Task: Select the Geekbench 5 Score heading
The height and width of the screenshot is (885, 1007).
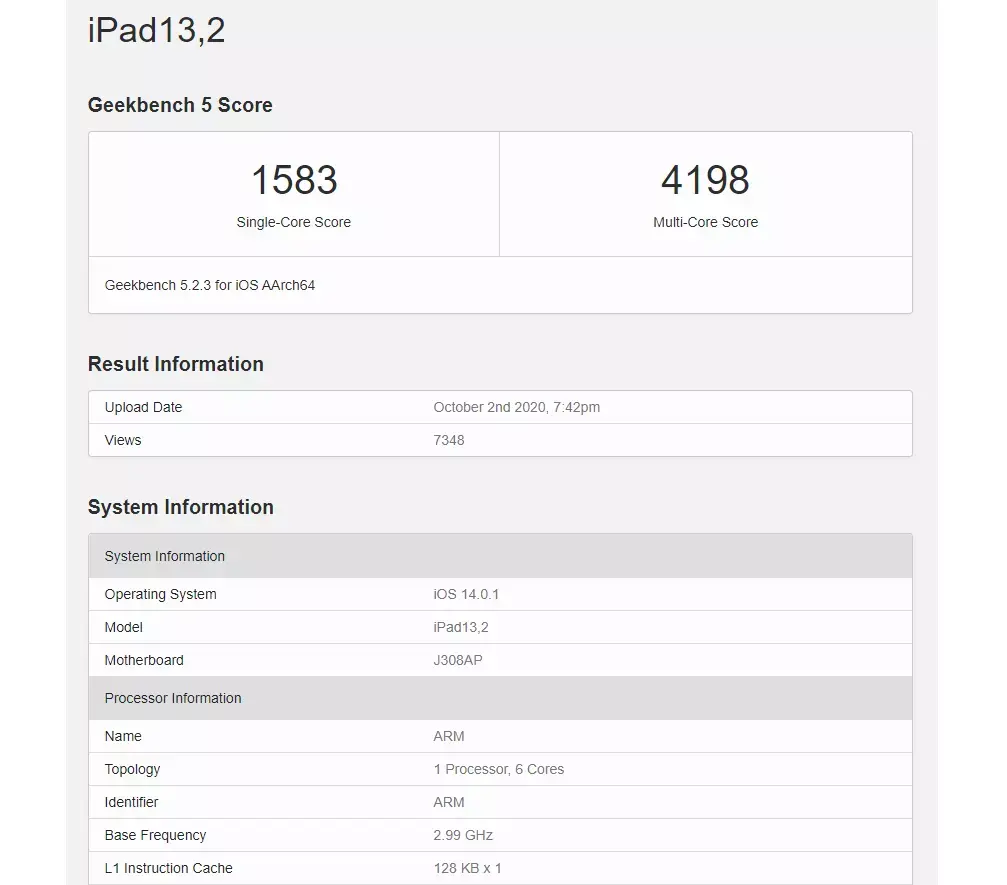Action: point(180,105)
